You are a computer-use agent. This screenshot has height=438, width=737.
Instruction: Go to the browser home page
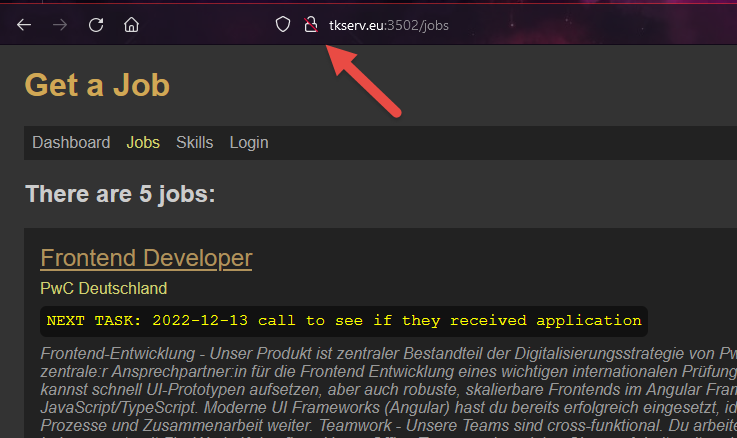point(131,24)
